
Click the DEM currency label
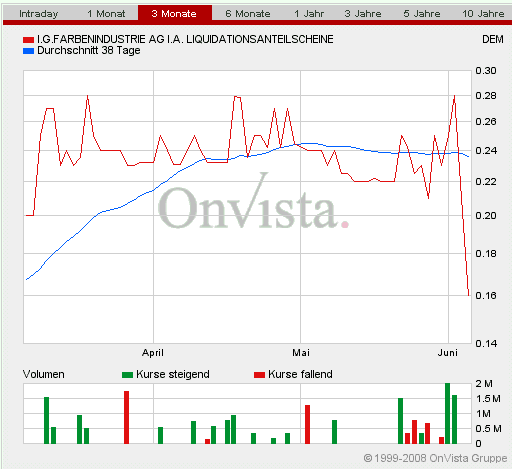[x=493, y=39]
